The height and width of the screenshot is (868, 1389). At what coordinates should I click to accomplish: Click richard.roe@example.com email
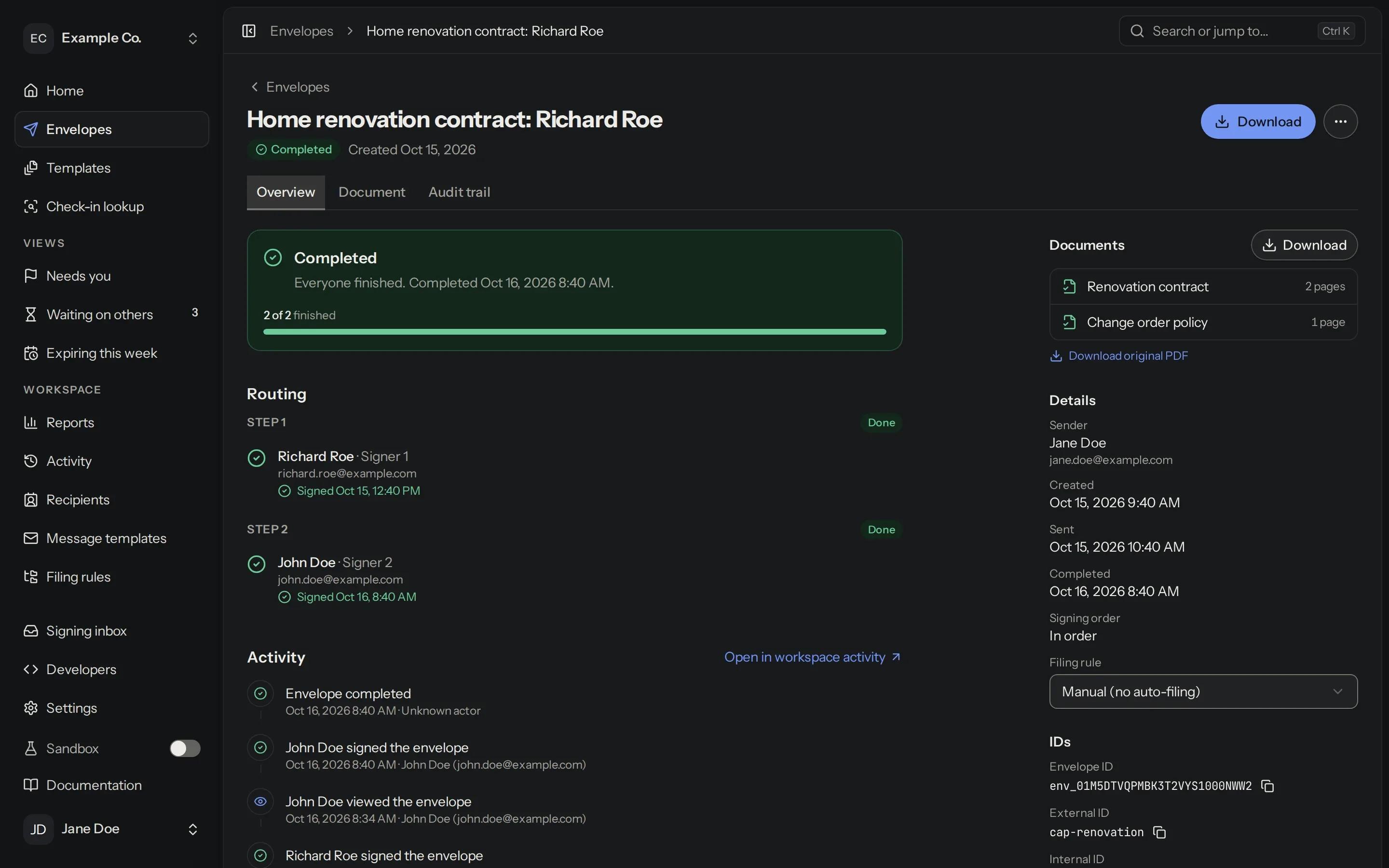pyautogui.click(x=347, y=474)
